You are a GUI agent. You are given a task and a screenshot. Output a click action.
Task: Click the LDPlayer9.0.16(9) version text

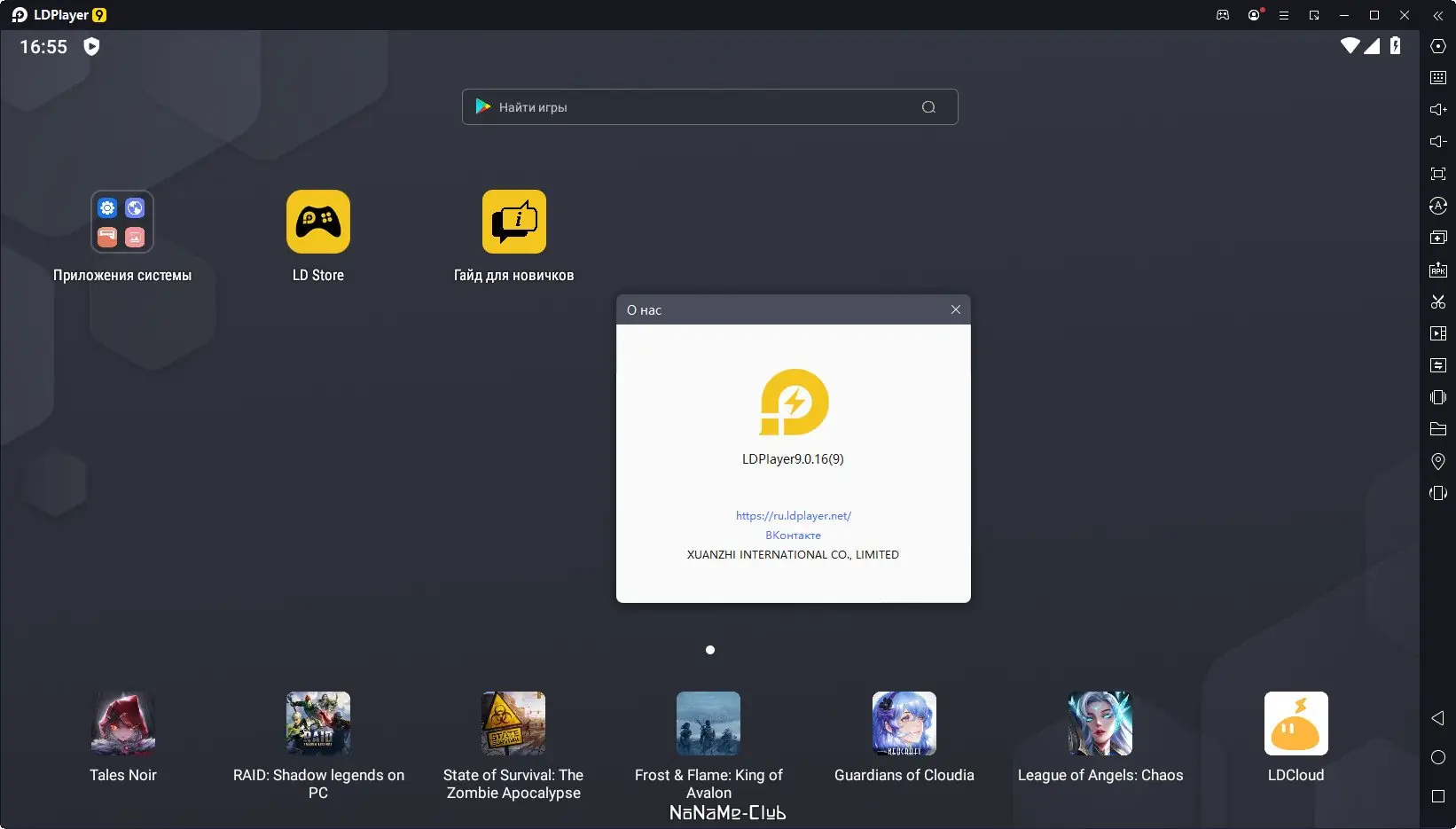794,459
